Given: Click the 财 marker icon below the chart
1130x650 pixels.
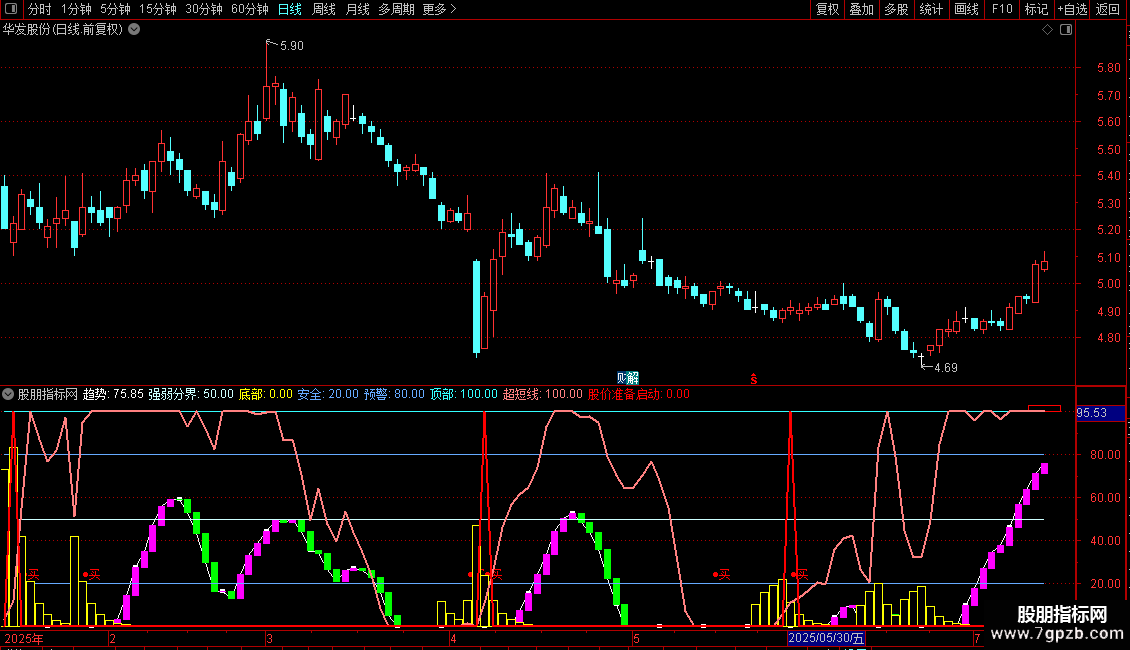Looking at the screenshot, I should 622,377.
